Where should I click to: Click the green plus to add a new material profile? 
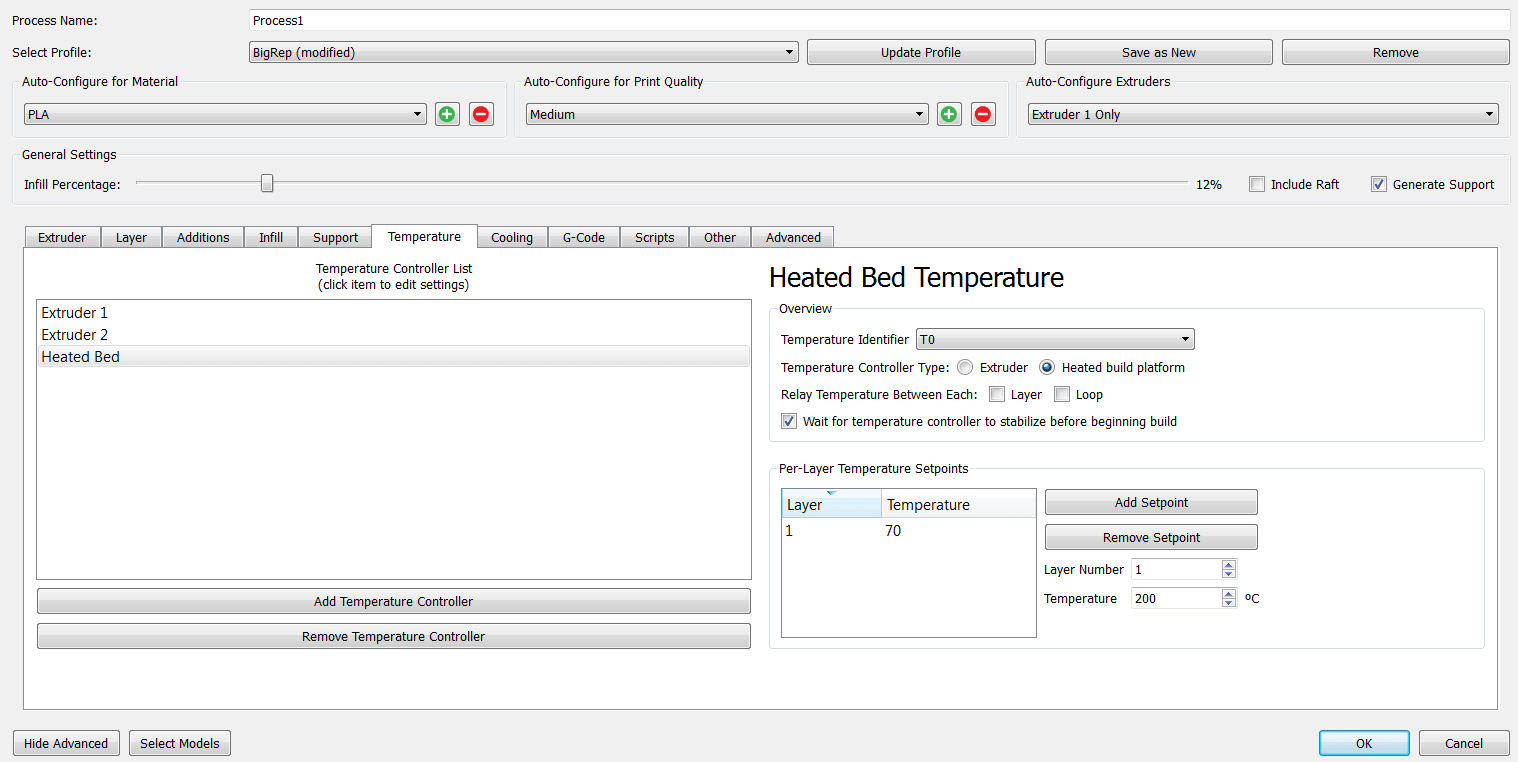(447, 114)
